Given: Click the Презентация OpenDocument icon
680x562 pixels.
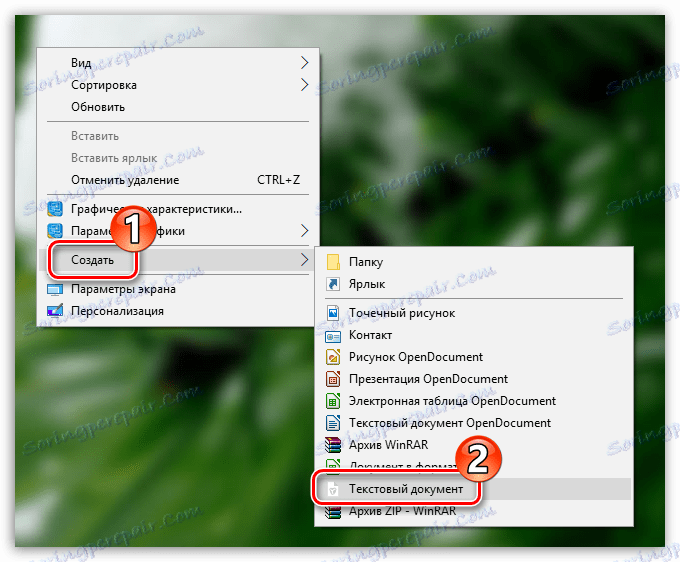Looking at the screenshot, I should tap(333, 379).
